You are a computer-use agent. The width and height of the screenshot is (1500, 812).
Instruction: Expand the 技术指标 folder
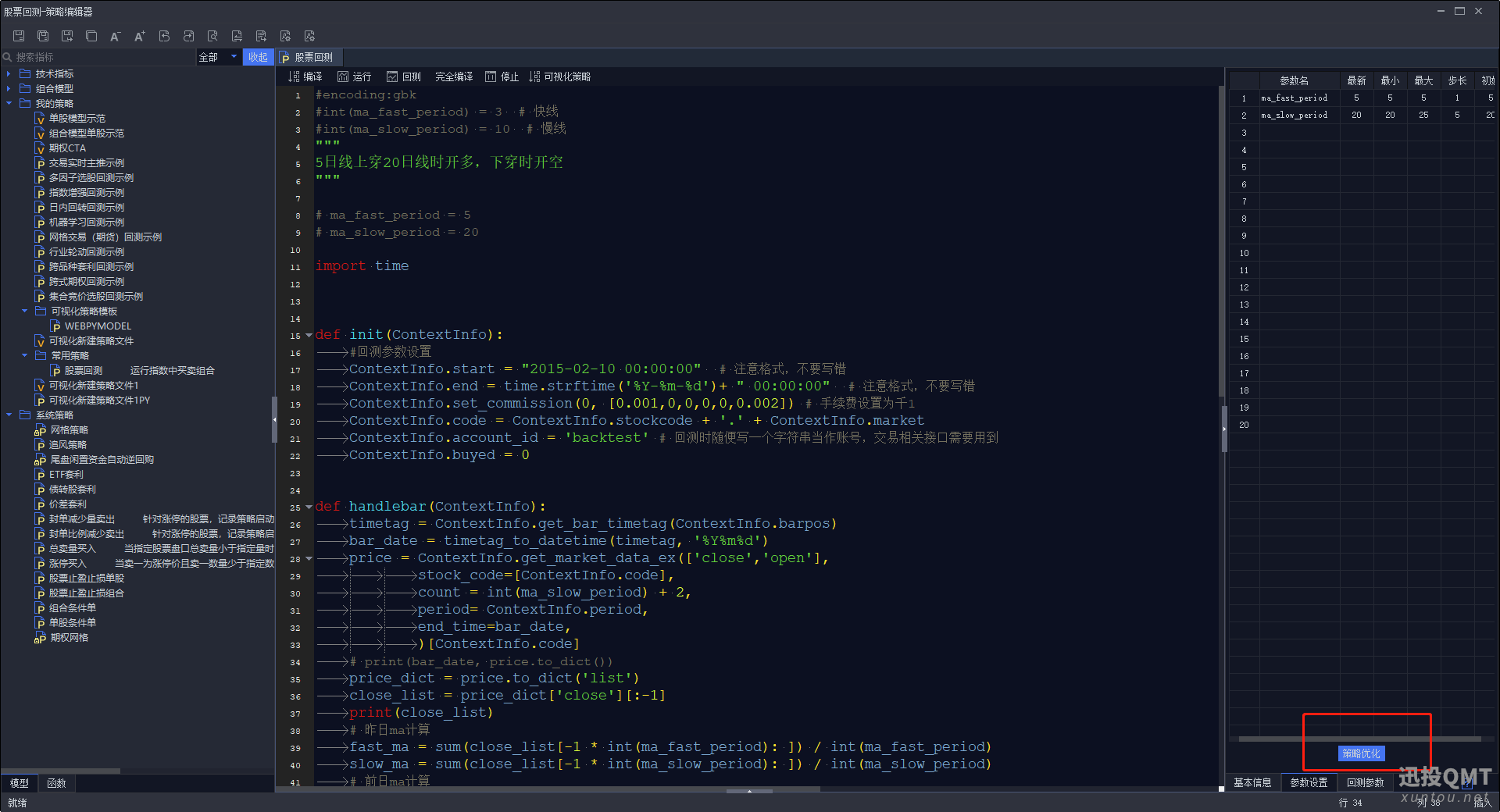[x=9, y=73]
